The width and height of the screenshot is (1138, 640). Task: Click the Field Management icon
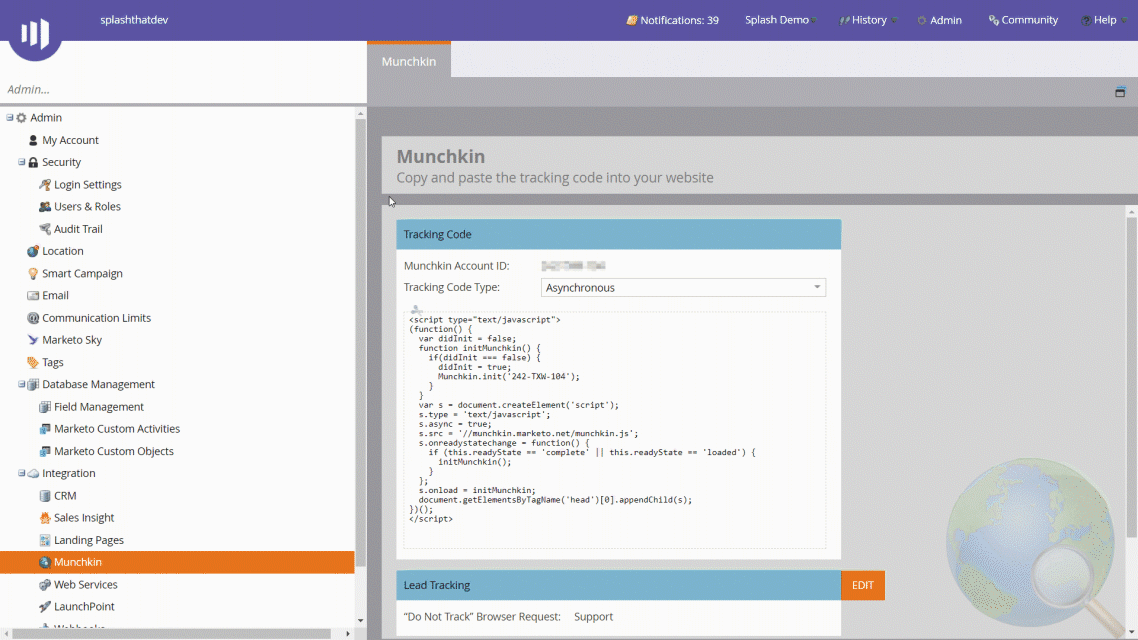tap(44, 407)
